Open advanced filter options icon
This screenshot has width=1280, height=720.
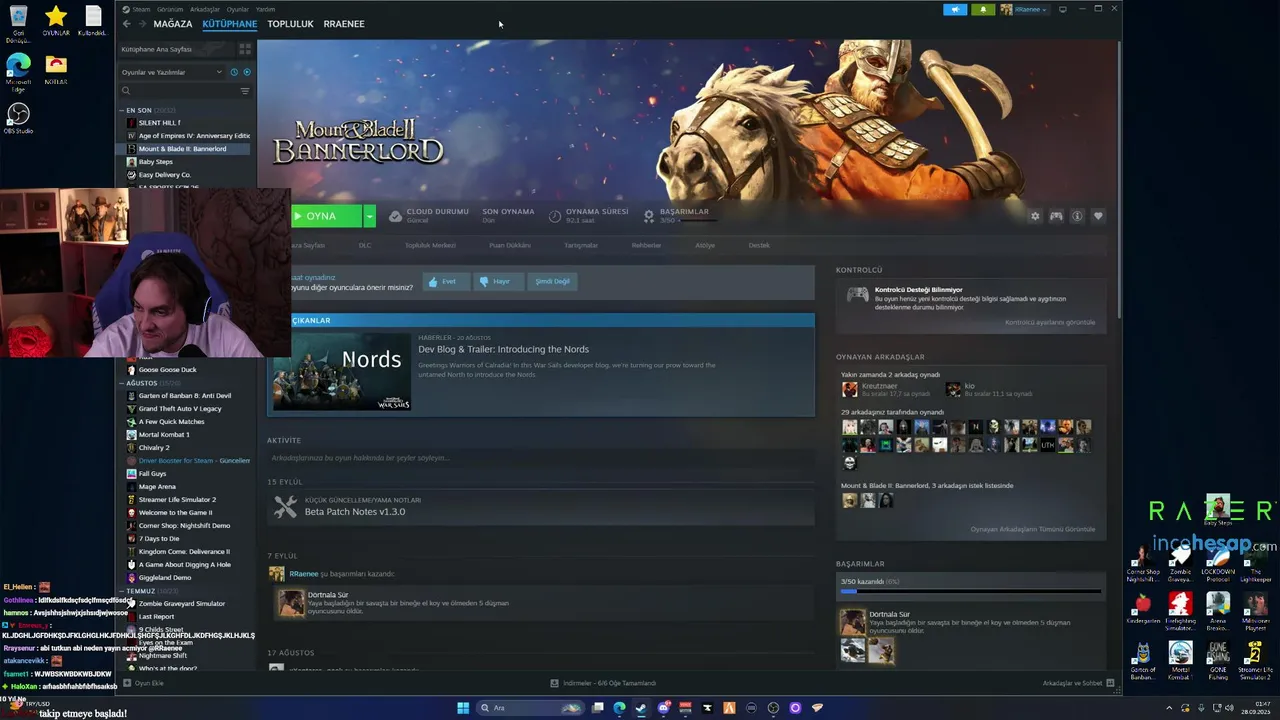[x=245, y=91]
